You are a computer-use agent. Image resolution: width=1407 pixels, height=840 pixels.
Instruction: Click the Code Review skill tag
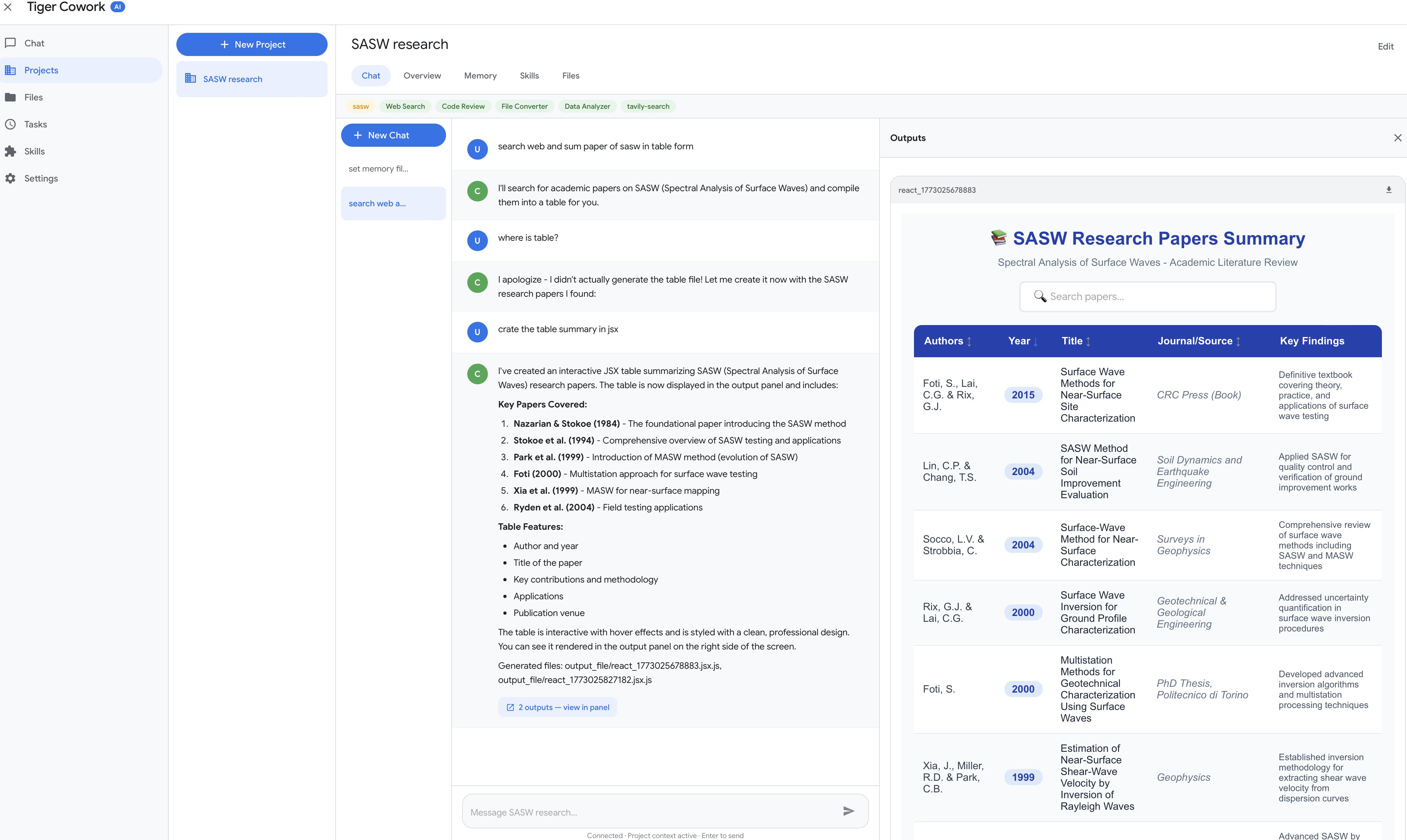click(463, 107)
